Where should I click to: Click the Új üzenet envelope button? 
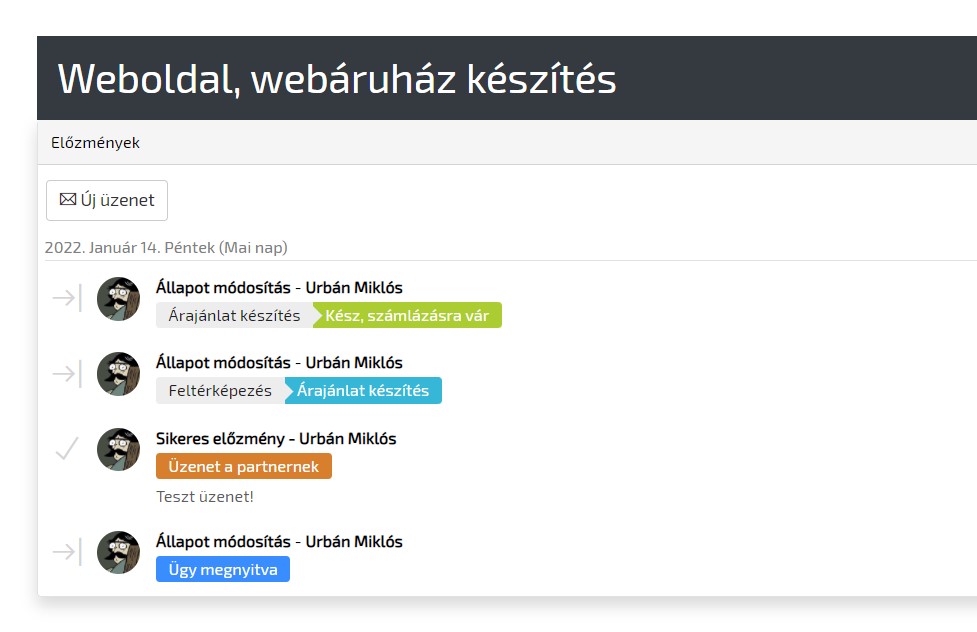click(x=107, y=200)
